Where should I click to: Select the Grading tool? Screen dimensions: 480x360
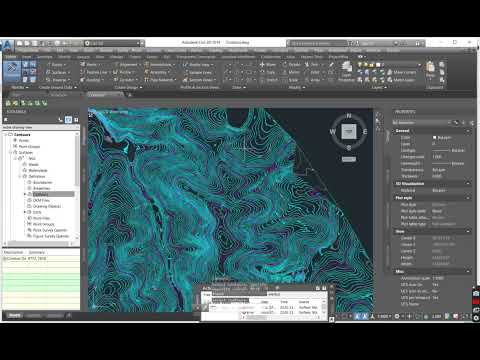coord(91,80)
